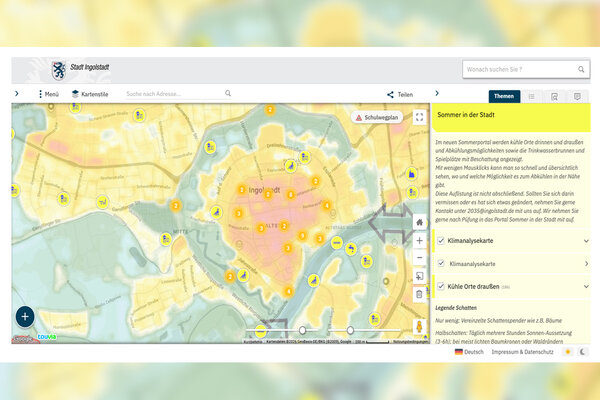Toggle fullscreen map view
Image resolution: width=600 pixels, height=400 pixels.
(419, 117)
